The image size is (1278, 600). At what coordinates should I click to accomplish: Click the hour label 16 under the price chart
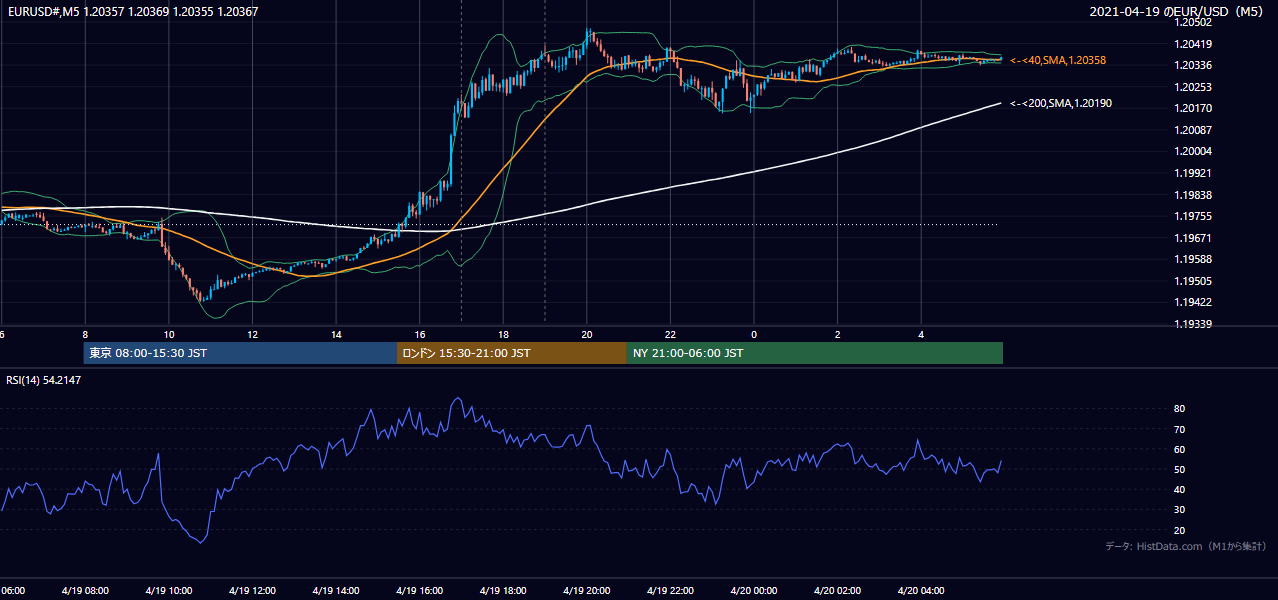(420, 335)
